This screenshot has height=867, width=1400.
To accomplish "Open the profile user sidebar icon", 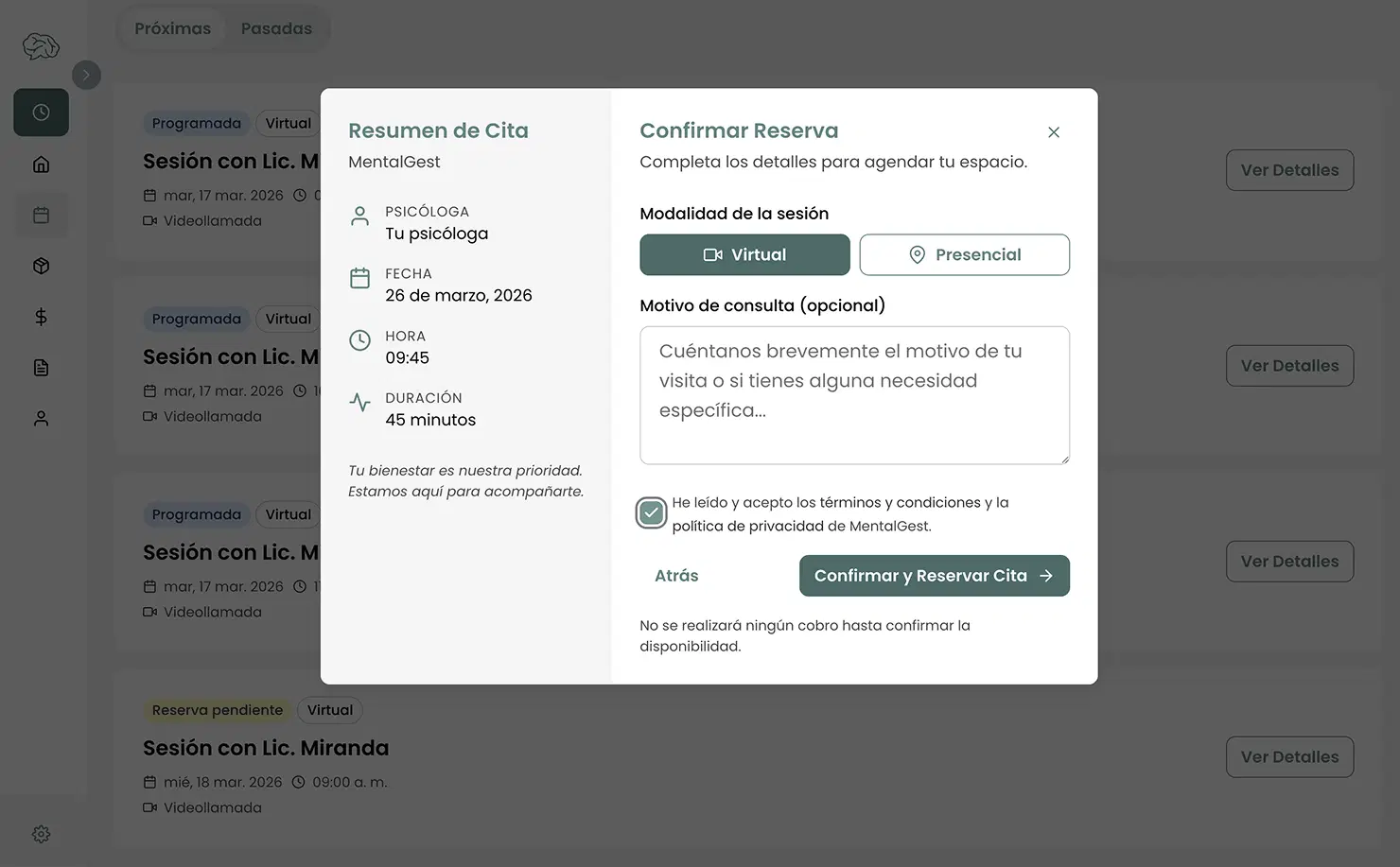I will coord(41,419).
